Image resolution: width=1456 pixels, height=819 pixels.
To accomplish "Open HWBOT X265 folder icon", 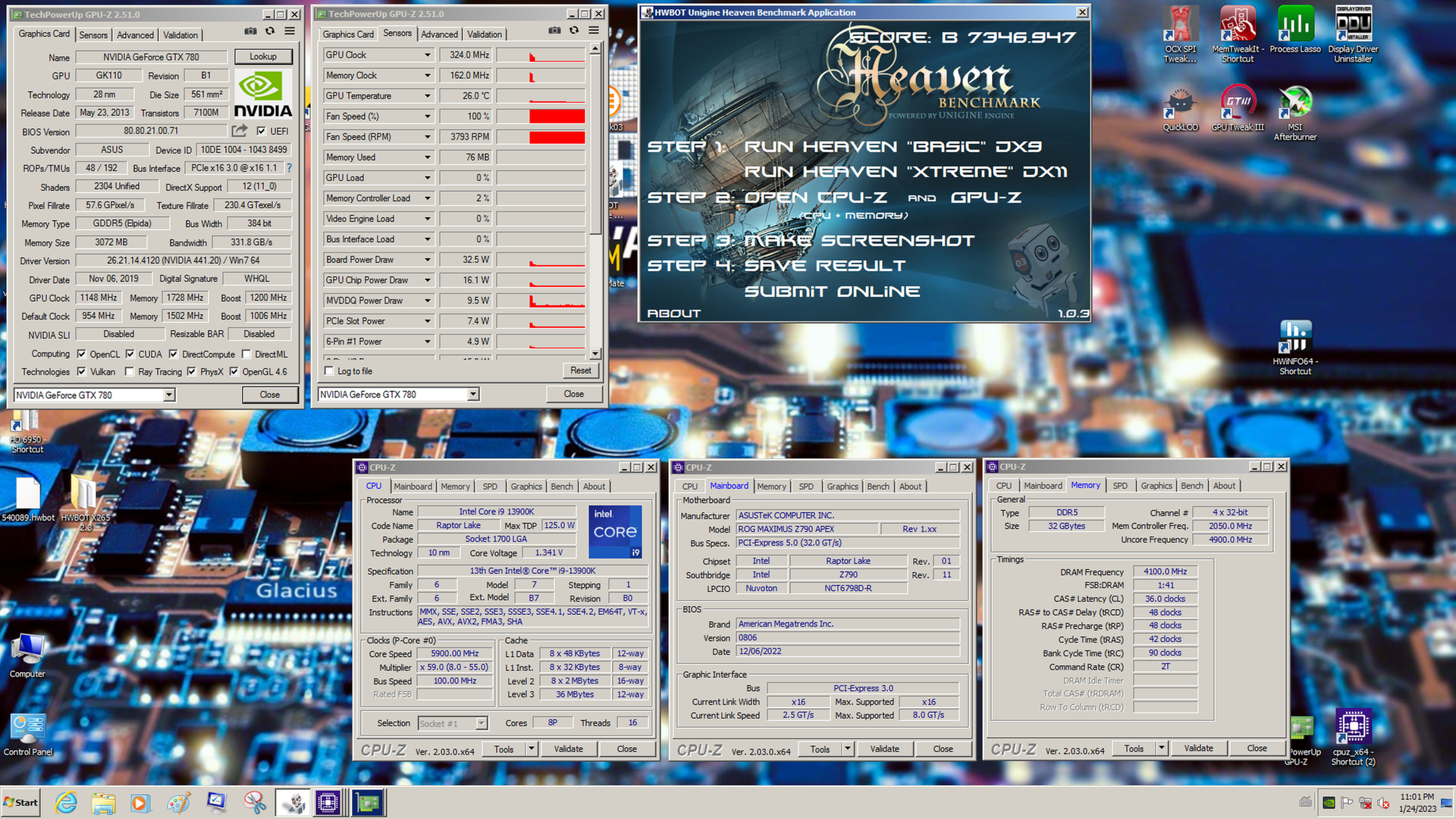I will (85, 502).
